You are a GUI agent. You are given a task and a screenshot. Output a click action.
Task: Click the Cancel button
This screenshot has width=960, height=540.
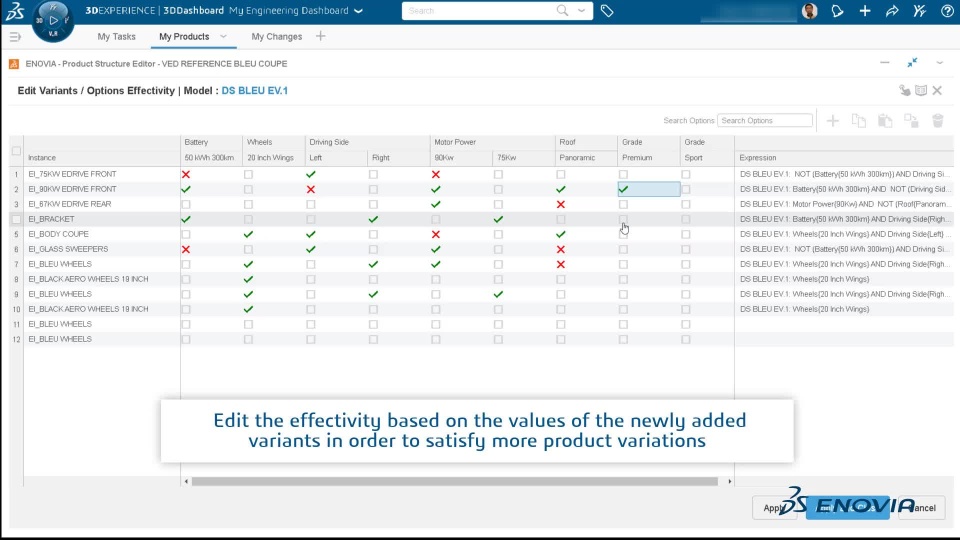pyautogui.click(x=922, y=508)
